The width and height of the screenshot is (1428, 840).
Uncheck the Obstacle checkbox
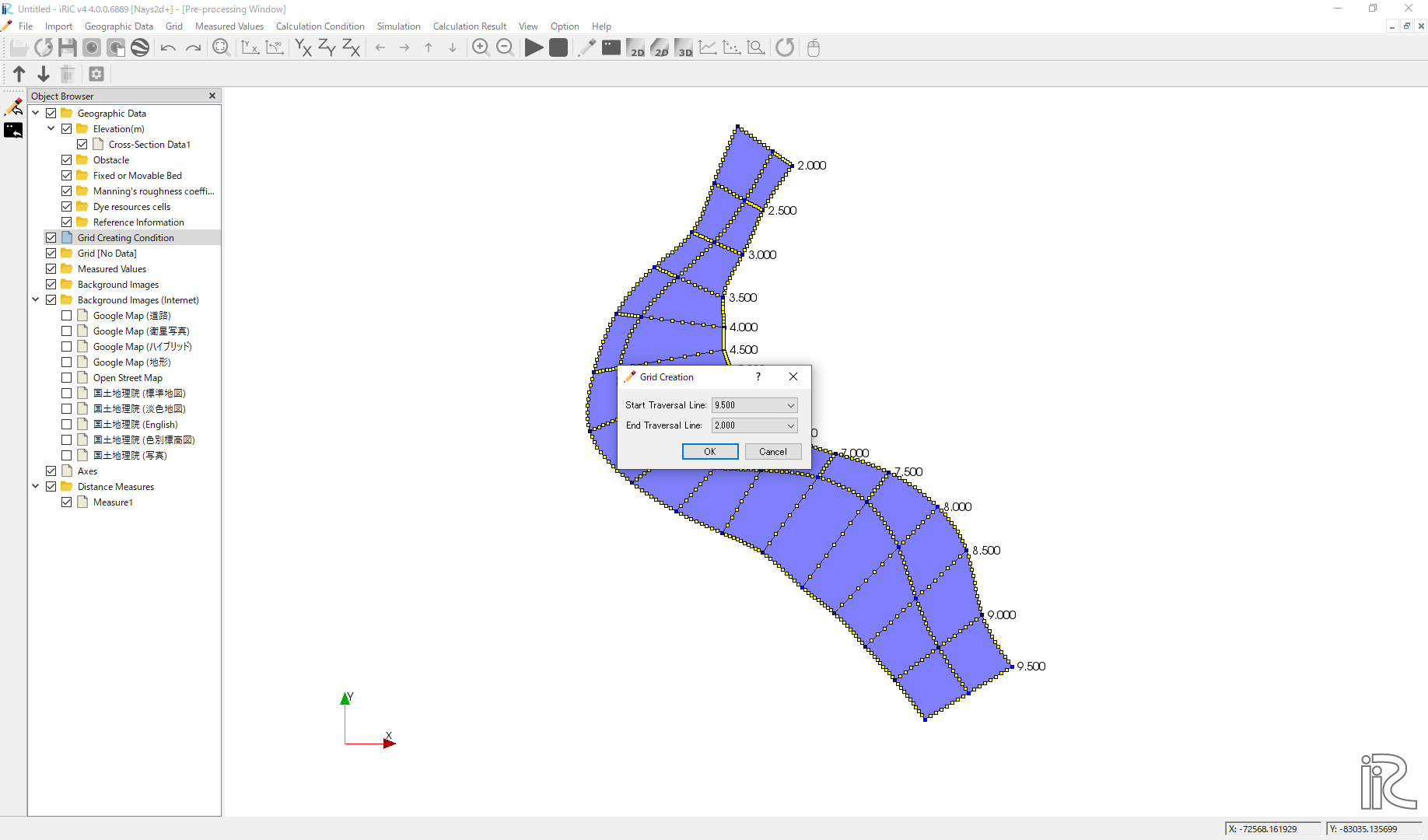(x=67, y=160)
